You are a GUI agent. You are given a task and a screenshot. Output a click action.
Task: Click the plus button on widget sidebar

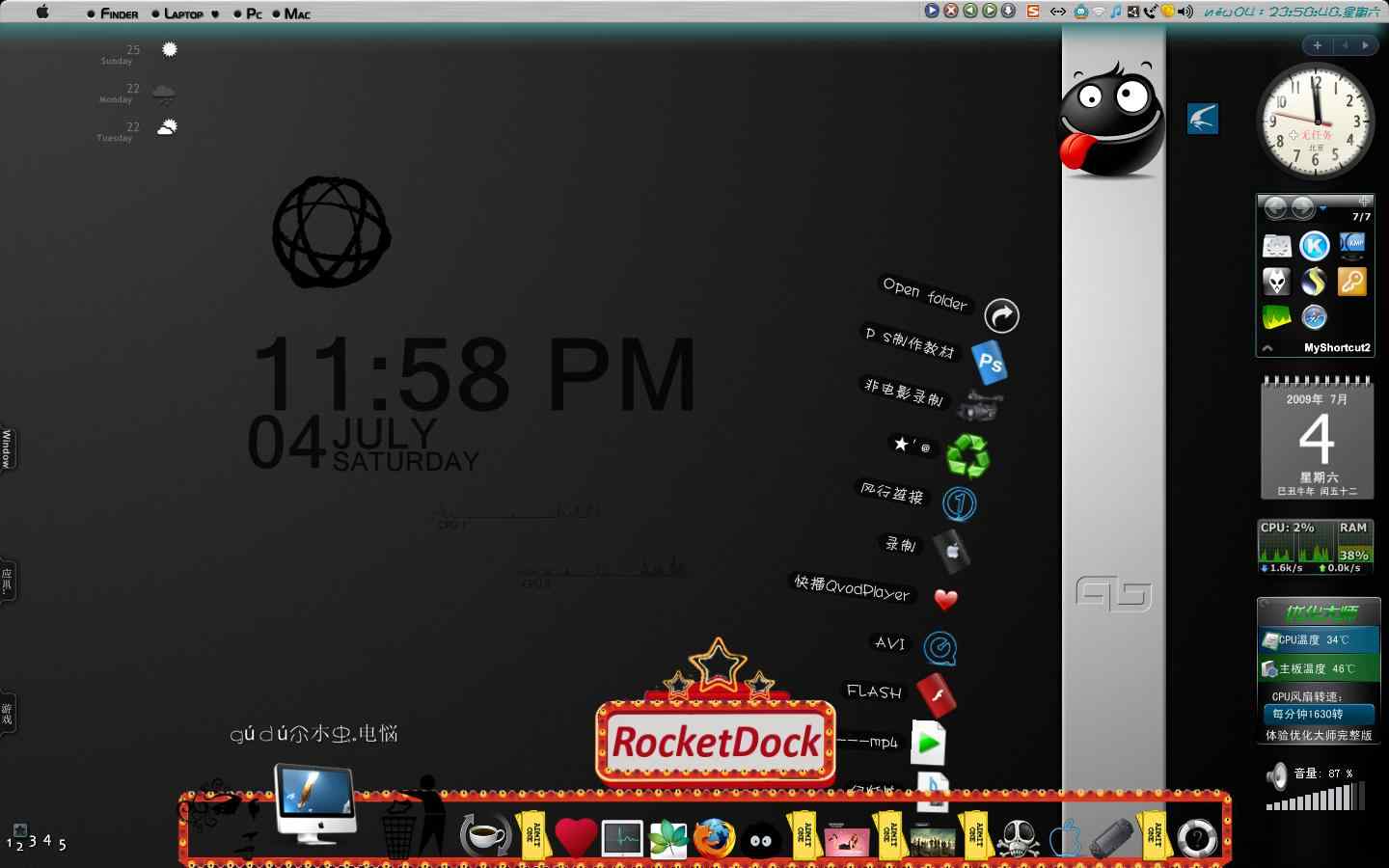point(1317,45)
